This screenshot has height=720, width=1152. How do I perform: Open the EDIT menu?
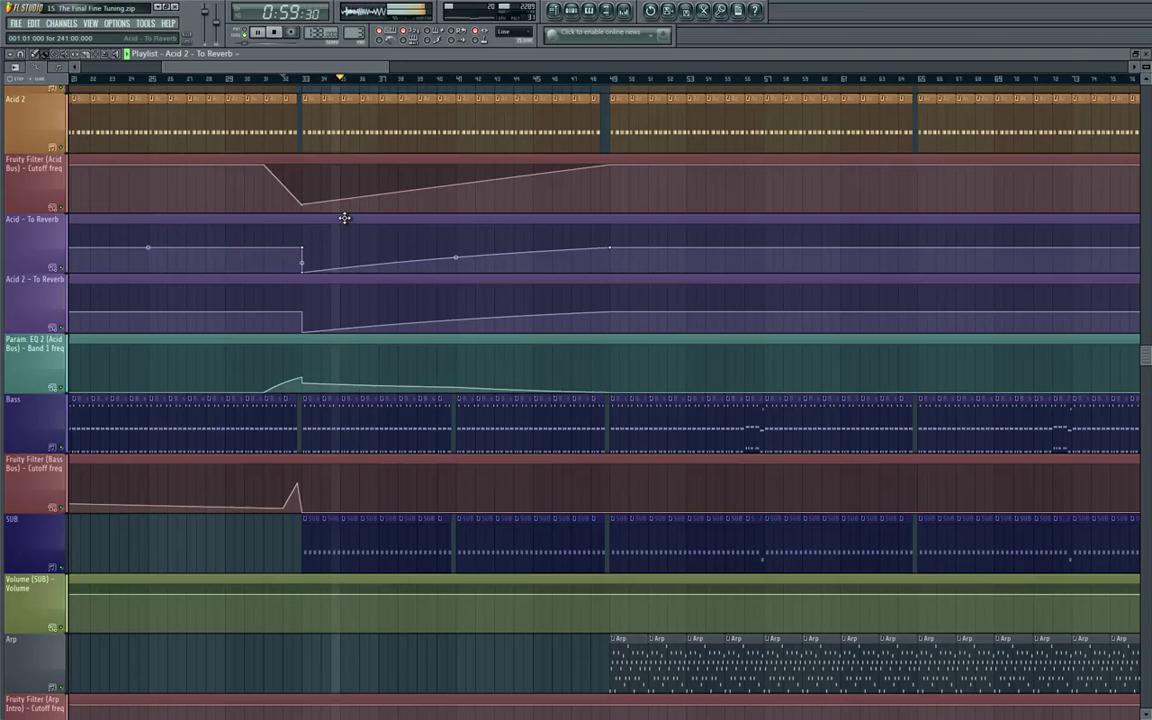(x=33, y=24)
